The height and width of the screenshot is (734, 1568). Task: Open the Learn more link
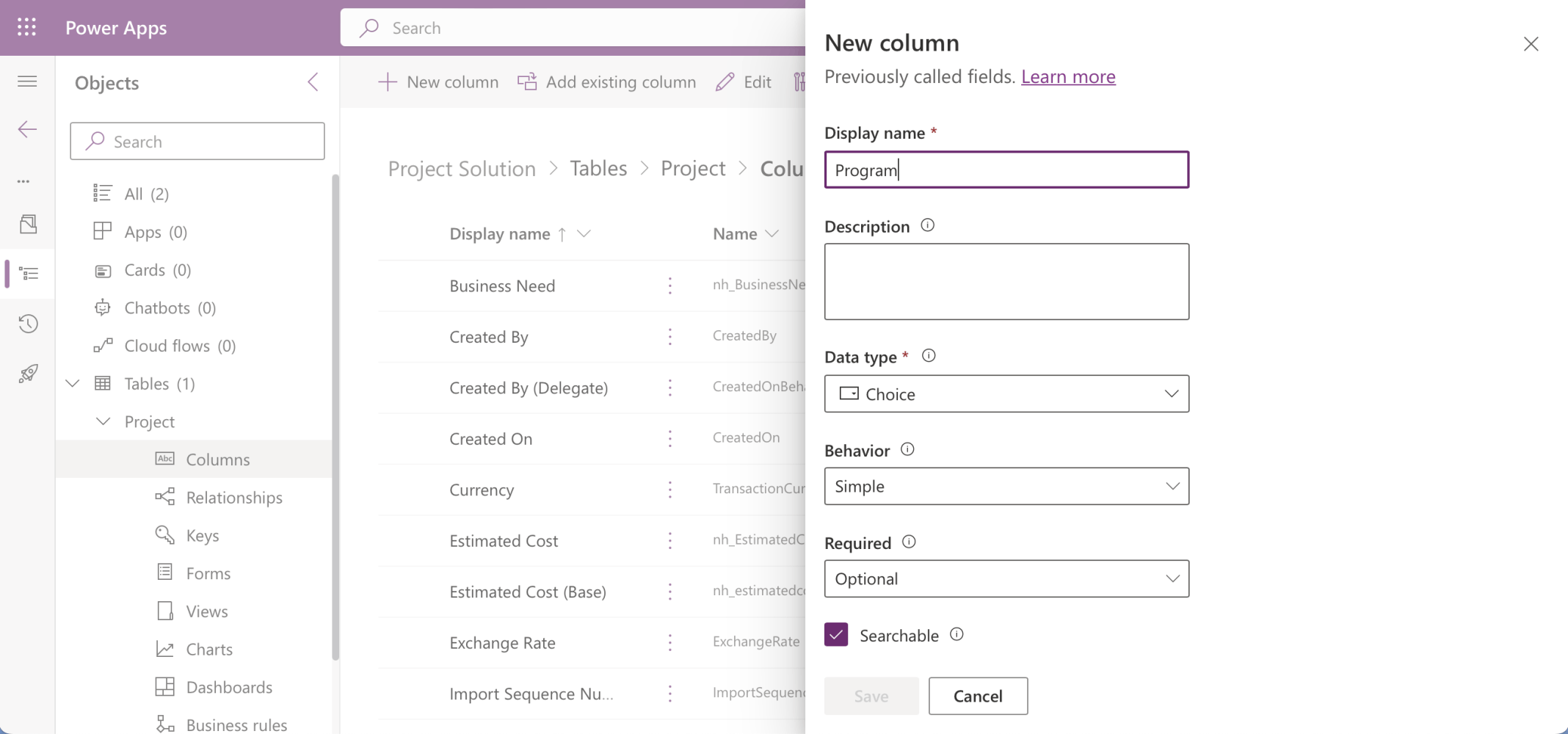coord(1067,76)
